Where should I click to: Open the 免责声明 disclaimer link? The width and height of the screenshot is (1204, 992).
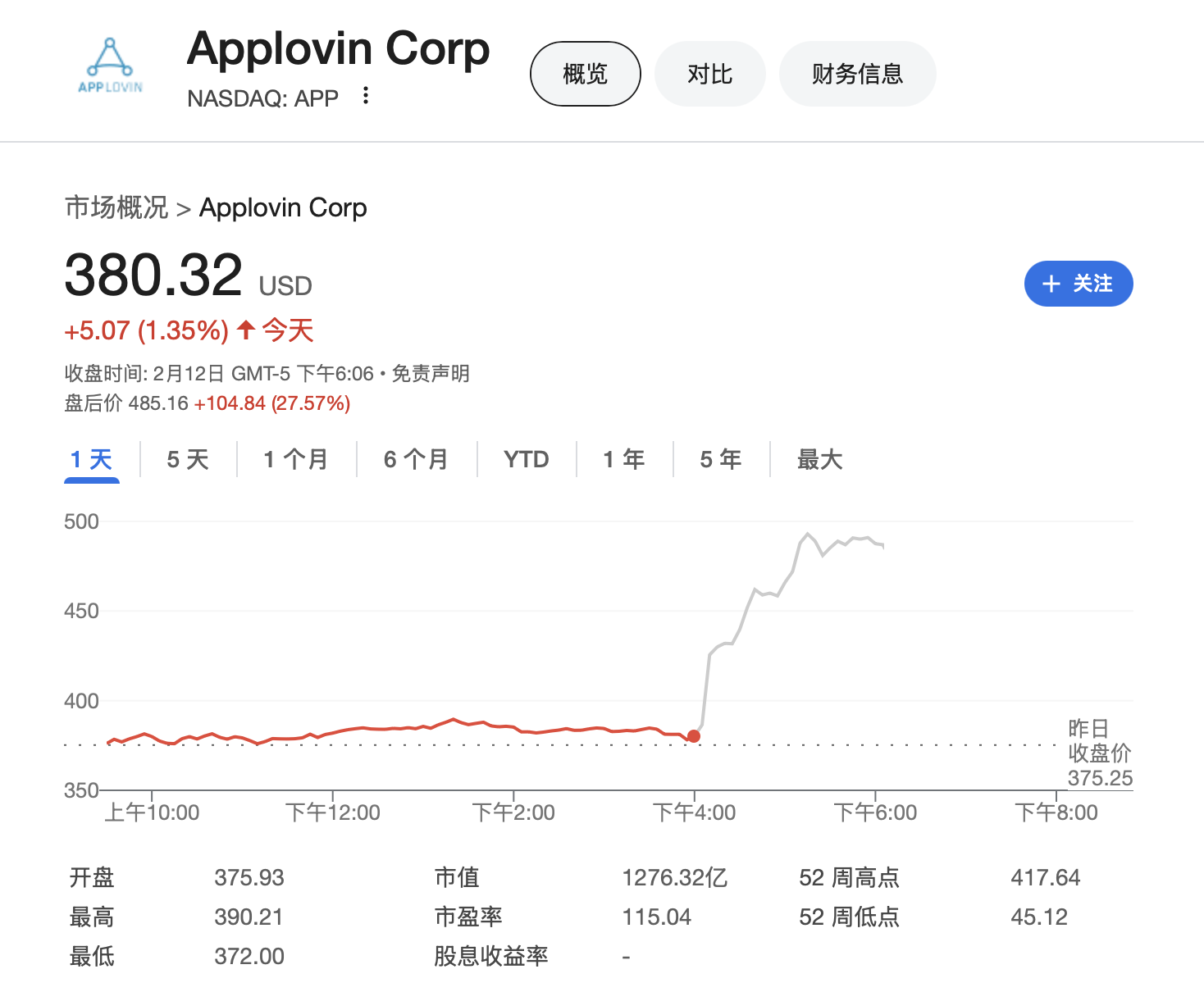[x=431, y=374]
